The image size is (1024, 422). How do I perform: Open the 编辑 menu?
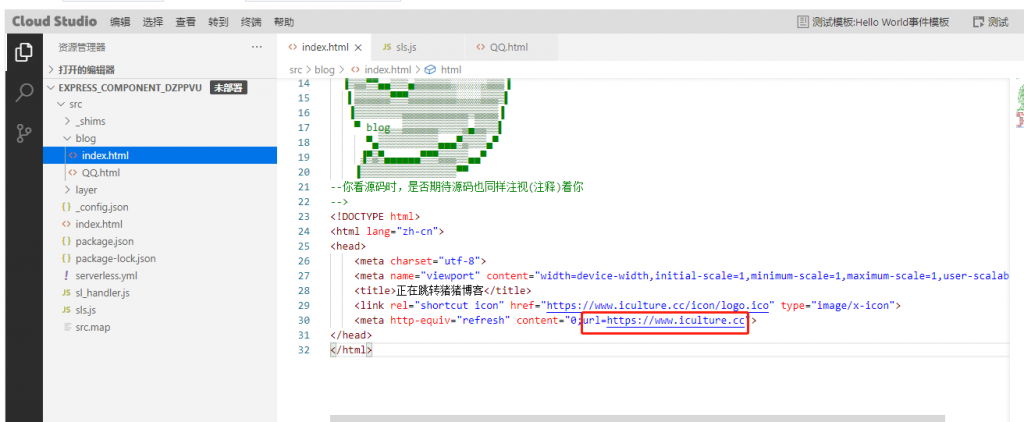coord(120,21)
